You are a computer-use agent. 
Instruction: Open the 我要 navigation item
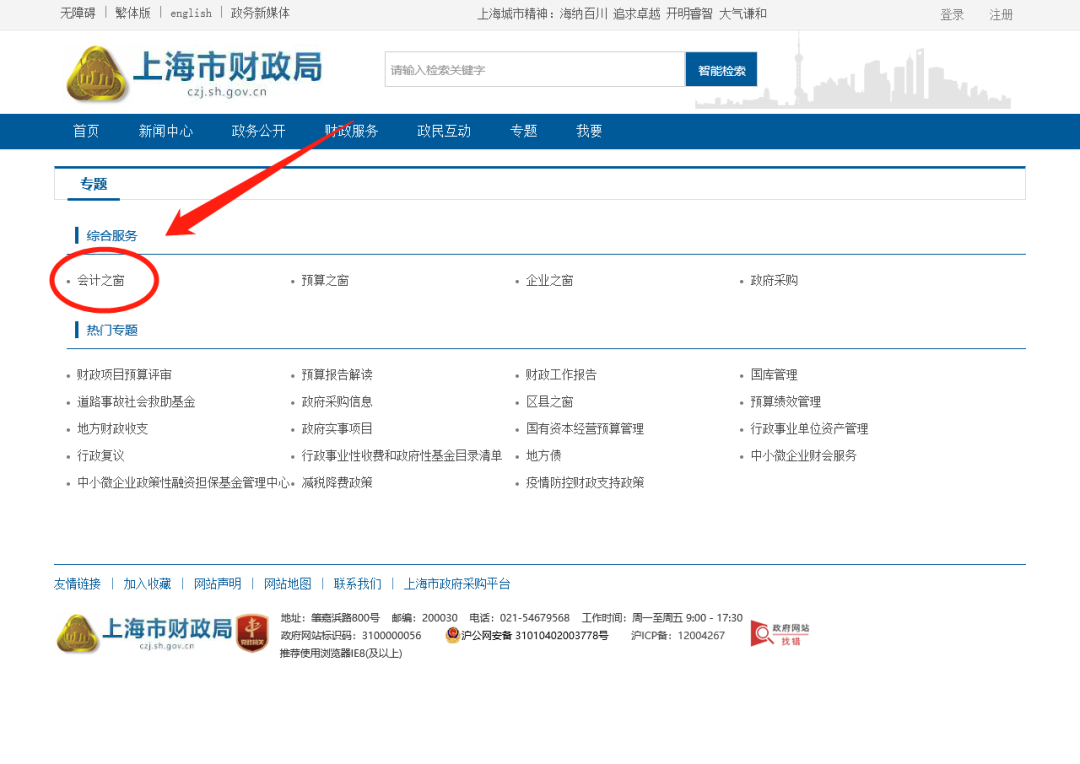589,131
